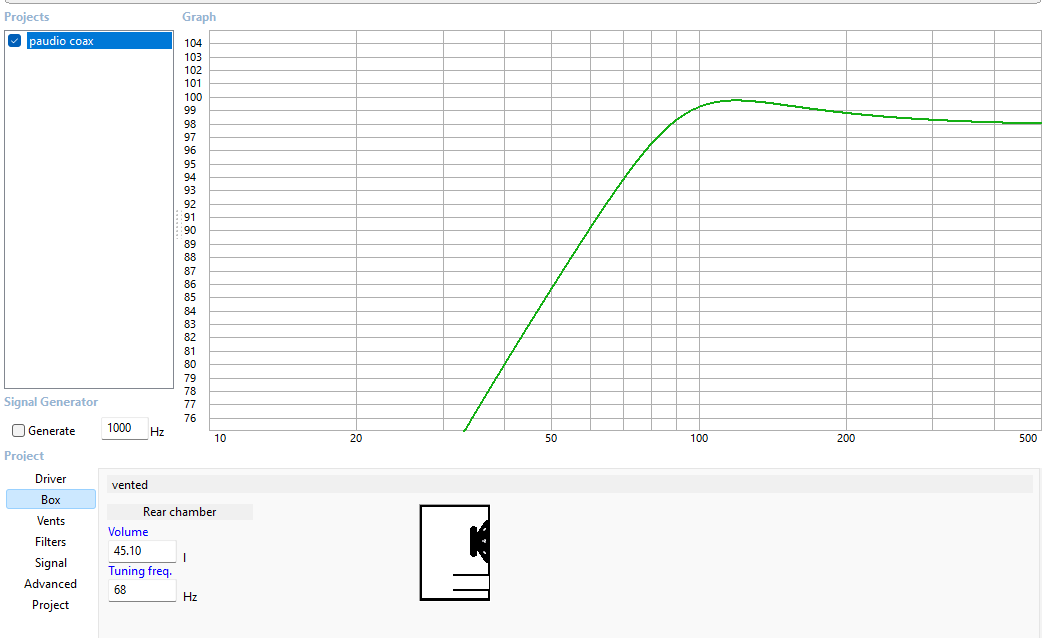Image resolution: width=1044 pixels, height=638 pixels.
Task: Click the 50 Hz label on the frequency axis
Action: tap(551, 438)
